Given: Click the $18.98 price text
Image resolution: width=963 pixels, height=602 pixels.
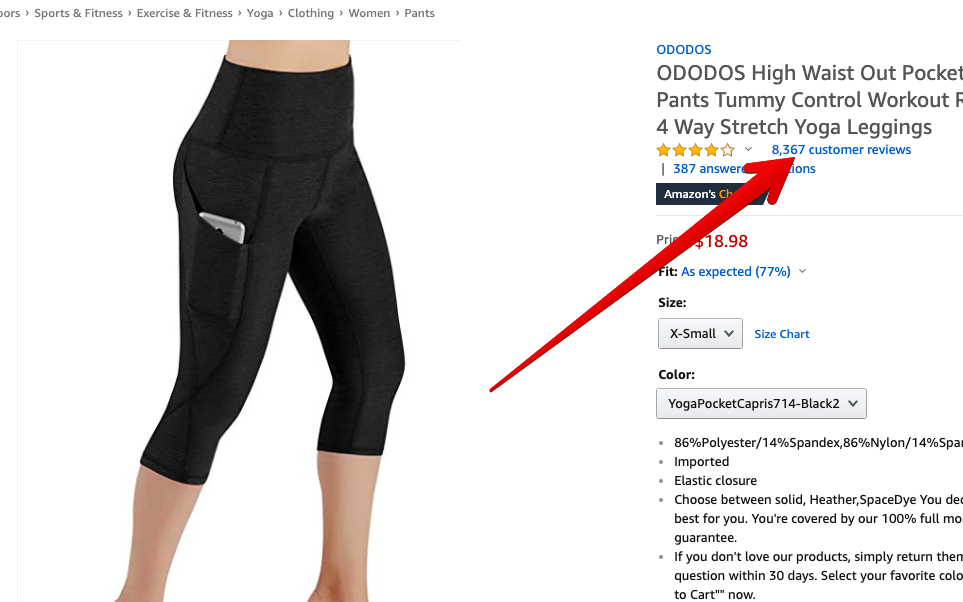Looking at the screenshot, I should coord(721,241).
